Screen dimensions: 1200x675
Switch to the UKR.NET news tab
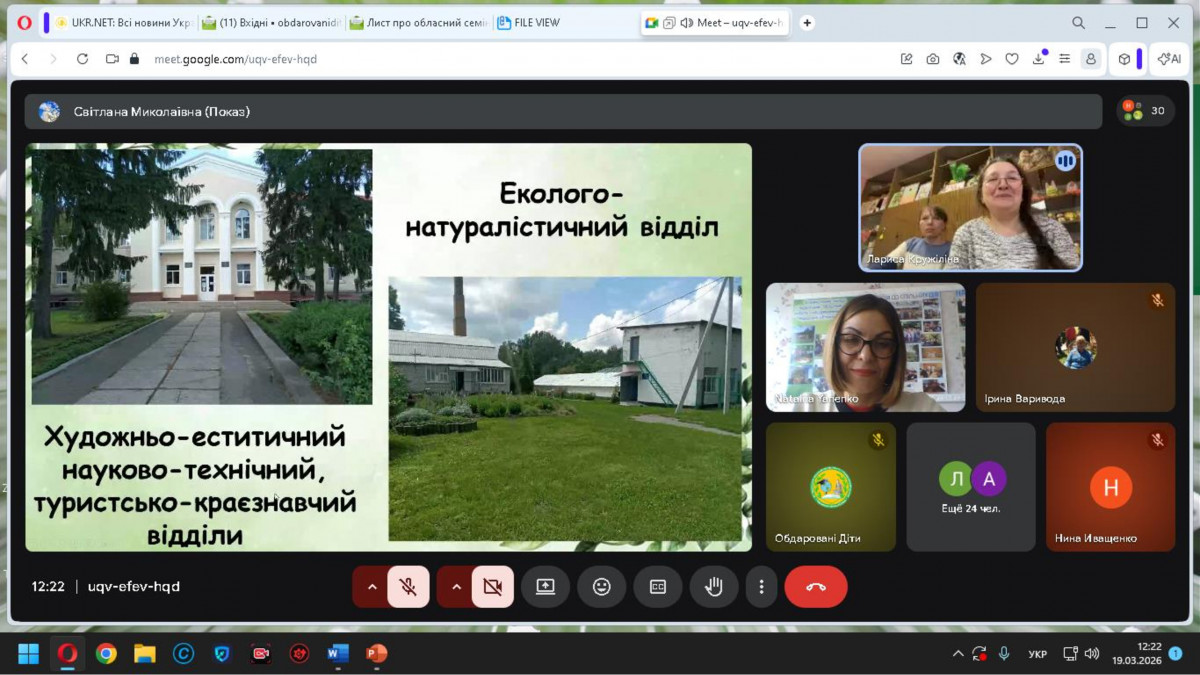[122, 22]
